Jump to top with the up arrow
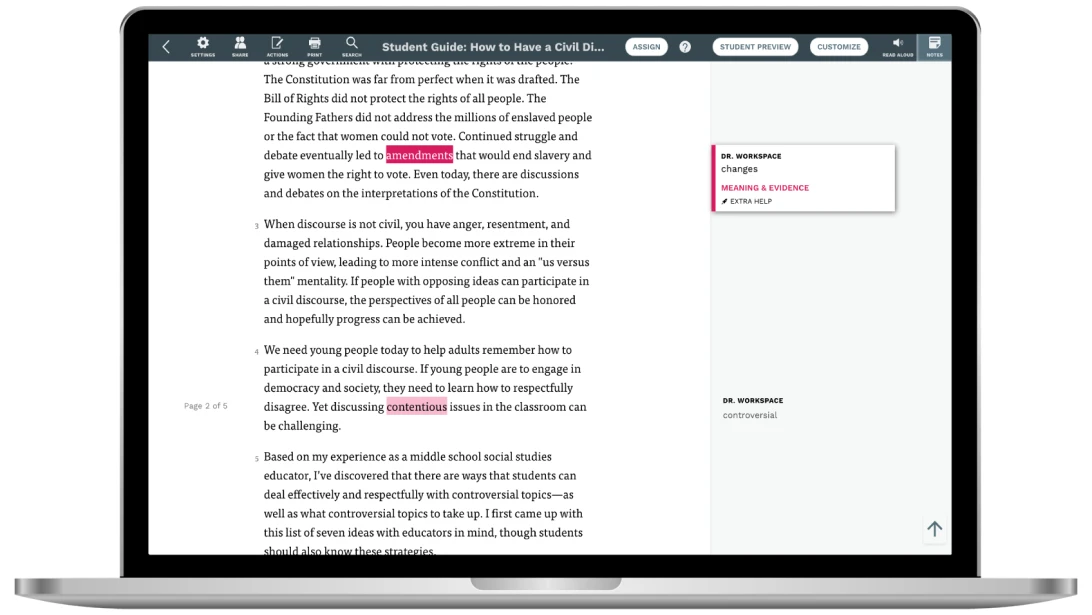This screenshot has width=1092, height=615. point(935,529)
